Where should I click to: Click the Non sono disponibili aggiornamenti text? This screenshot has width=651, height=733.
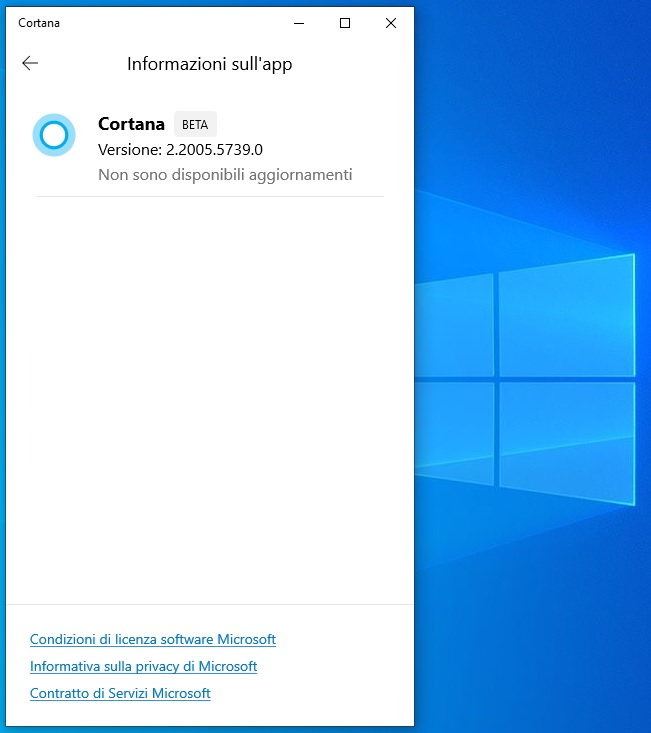(225, 175)
